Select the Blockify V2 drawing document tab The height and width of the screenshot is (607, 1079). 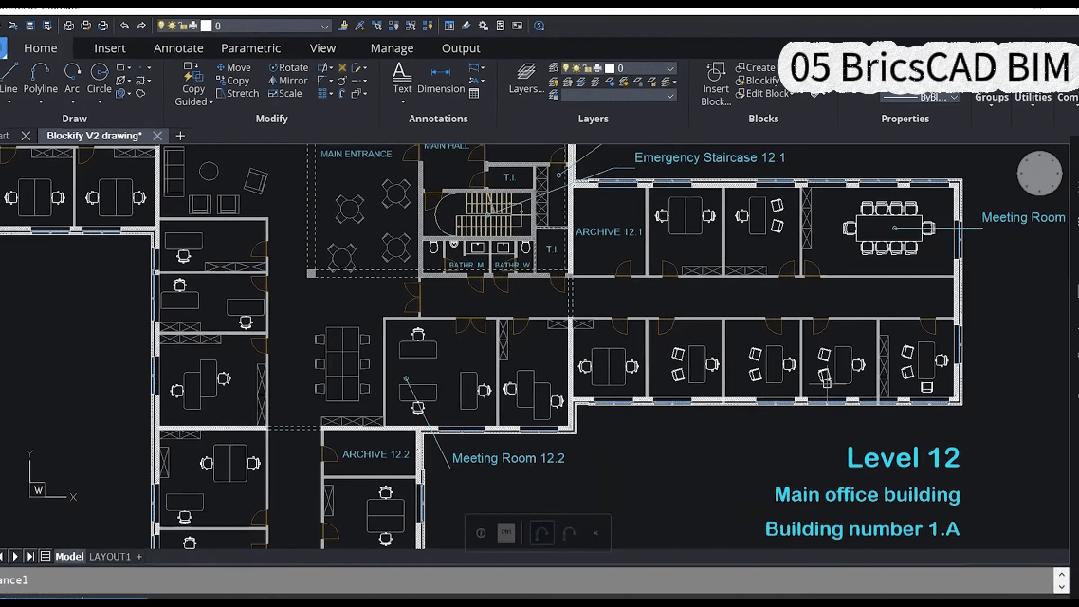coord(94,136)
